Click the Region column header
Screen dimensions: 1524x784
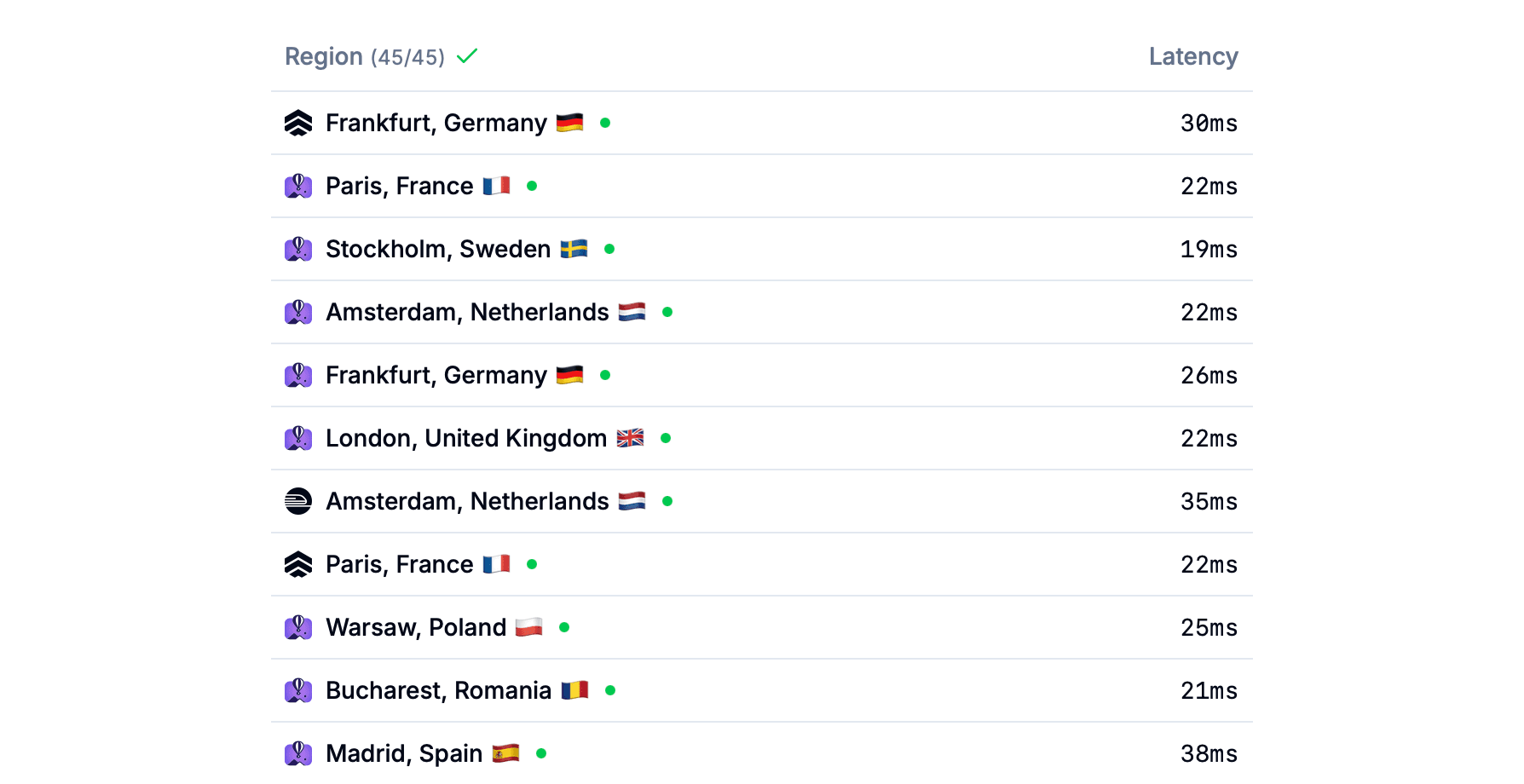(x=324, y=56)
